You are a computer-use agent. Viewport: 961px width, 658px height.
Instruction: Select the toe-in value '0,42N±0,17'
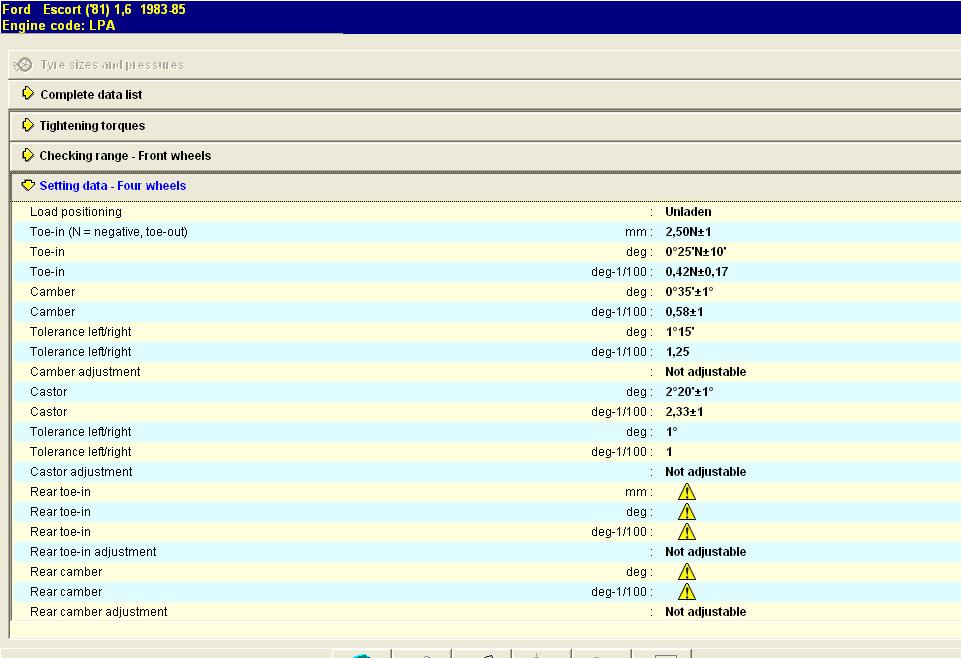point(697,272)
